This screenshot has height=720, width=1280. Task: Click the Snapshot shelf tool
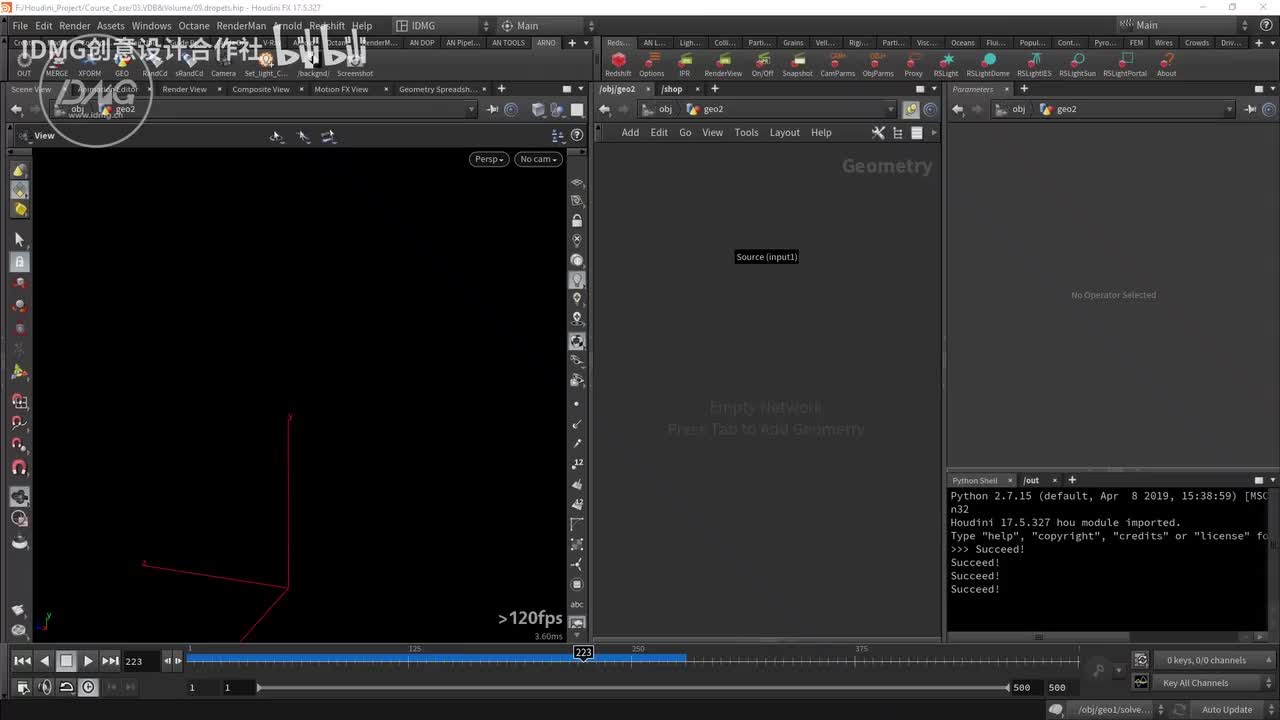(797, 62)
